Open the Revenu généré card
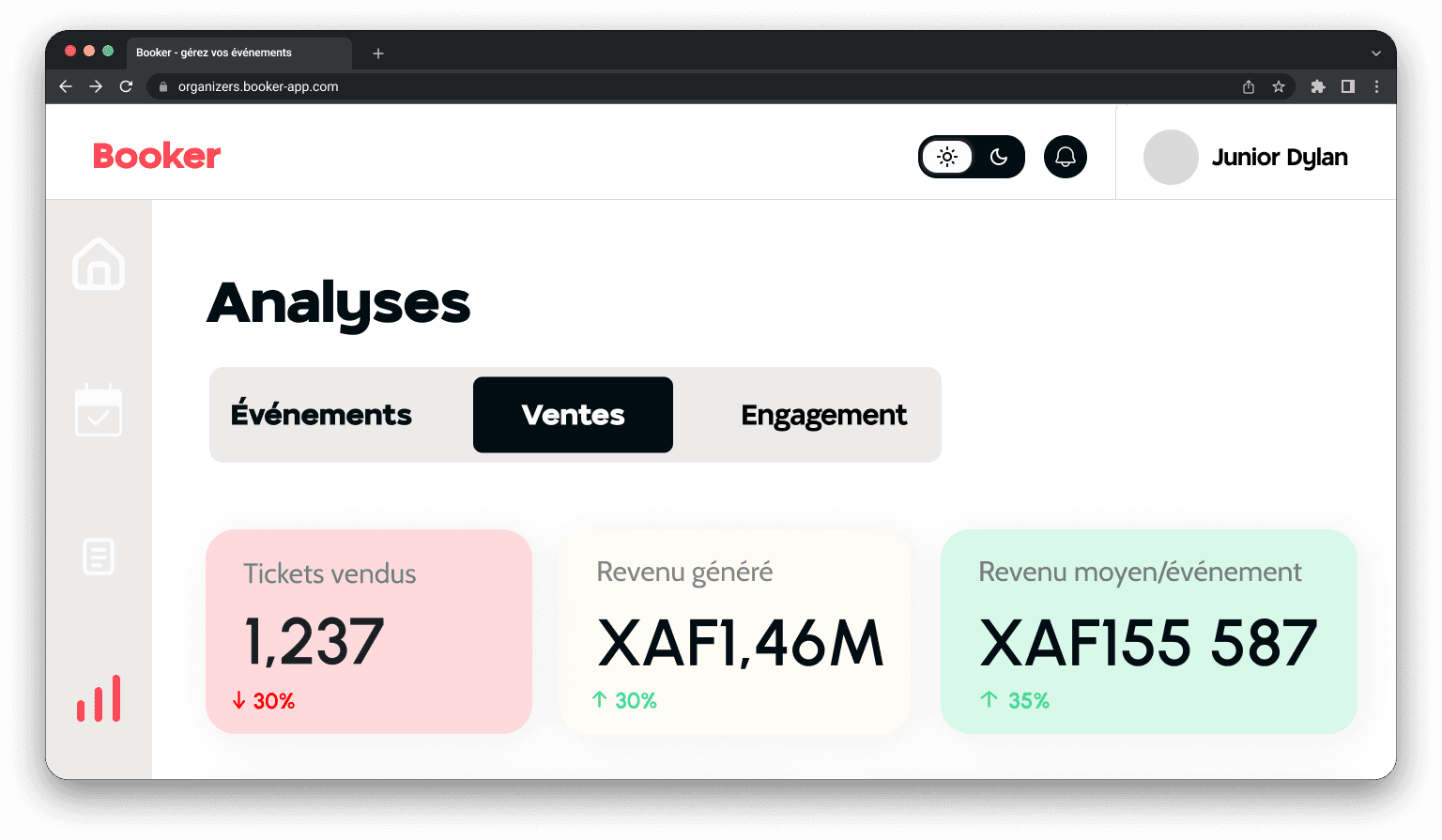 coord(735,632)
